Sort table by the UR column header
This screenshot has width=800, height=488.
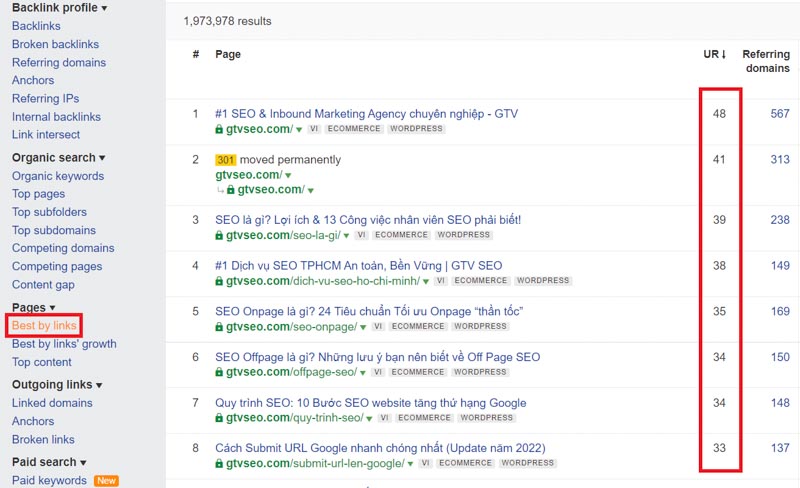tap(714, 54)
